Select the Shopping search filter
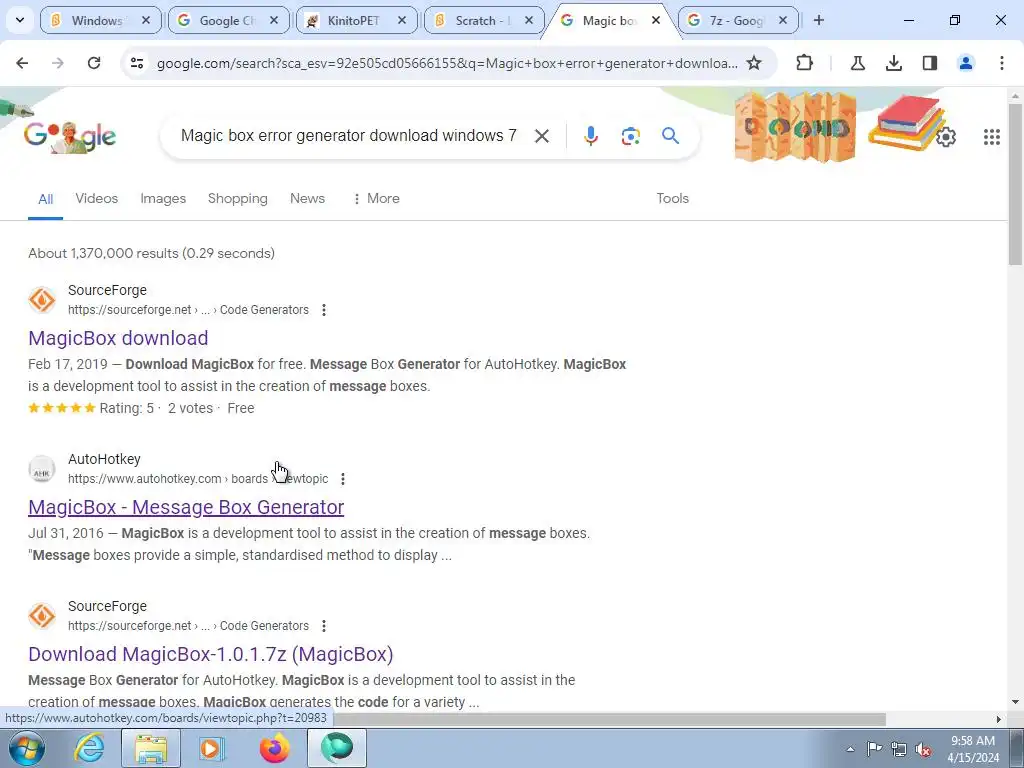The height and width of the screenshot is (768, 1024). point(238,199)
